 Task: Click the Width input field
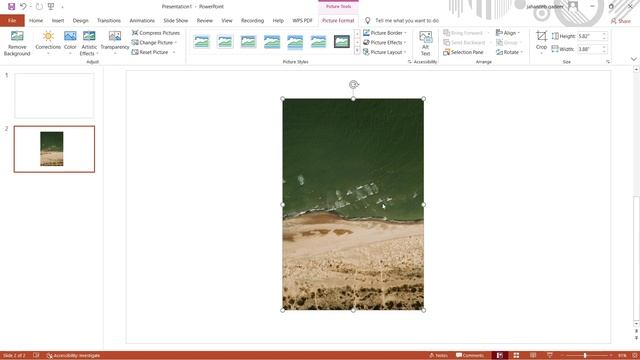click(x=589, y=49)
